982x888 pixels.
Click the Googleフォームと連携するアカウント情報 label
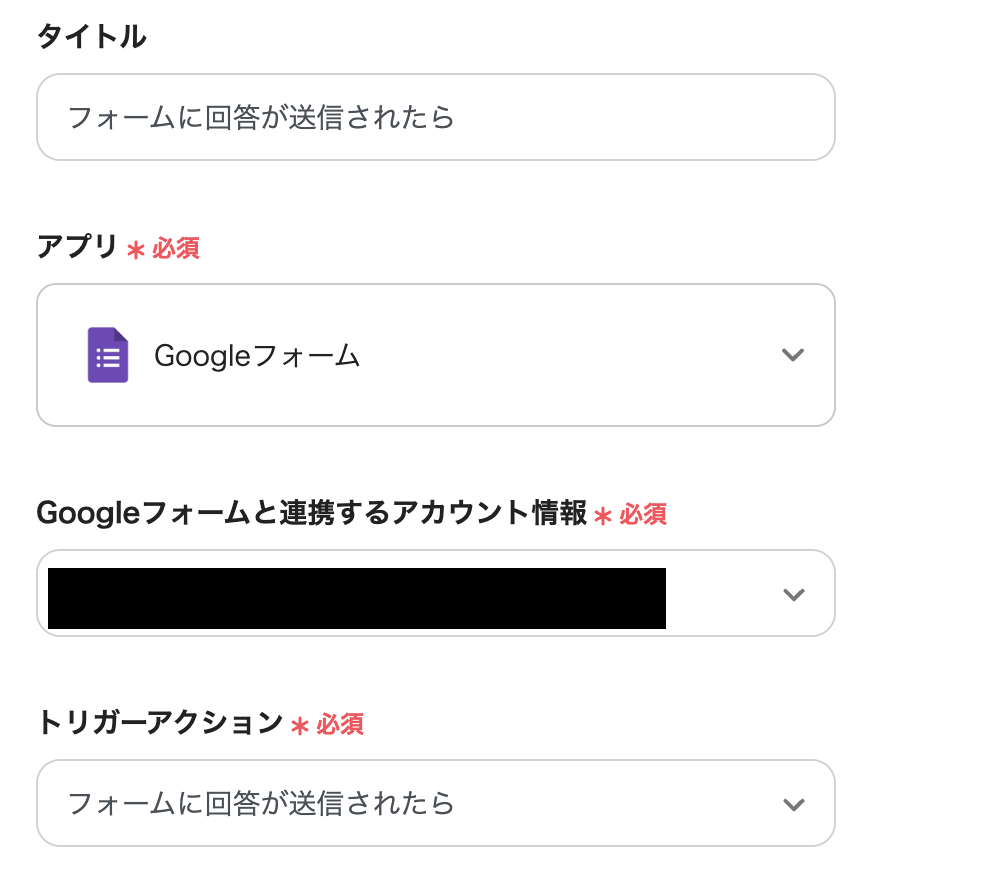pos(311,513)
